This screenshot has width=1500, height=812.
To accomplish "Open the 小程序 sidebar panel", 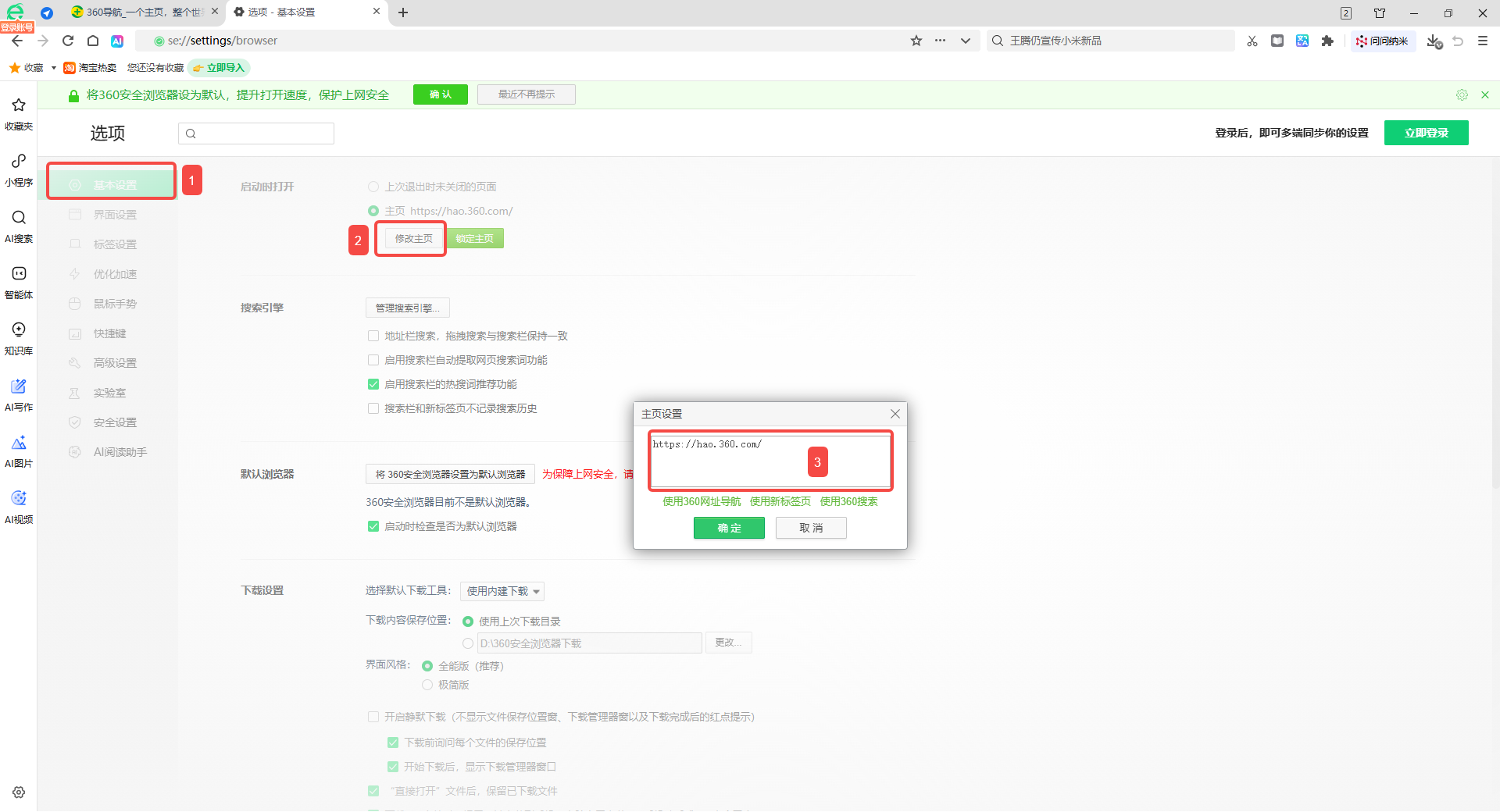I will point(19,169).
